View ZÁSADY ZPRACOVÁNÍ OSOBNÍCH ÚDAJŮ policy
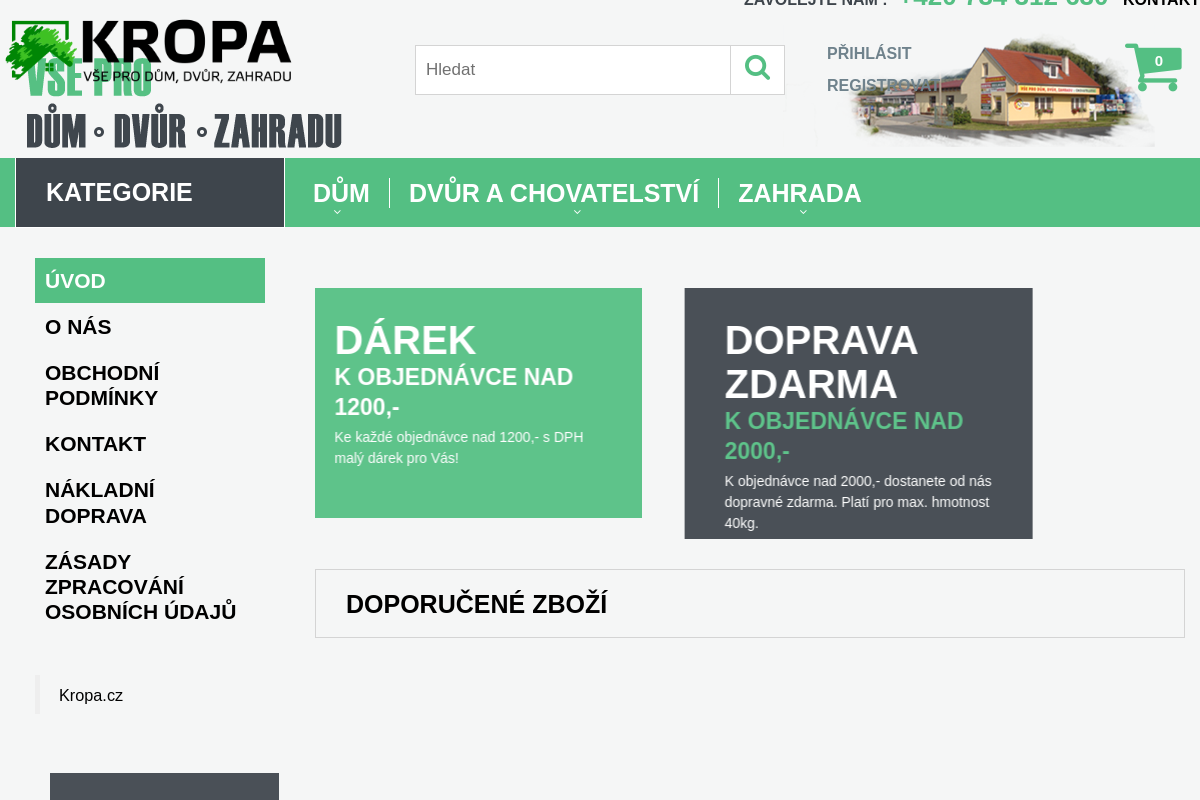 (140, 586)
